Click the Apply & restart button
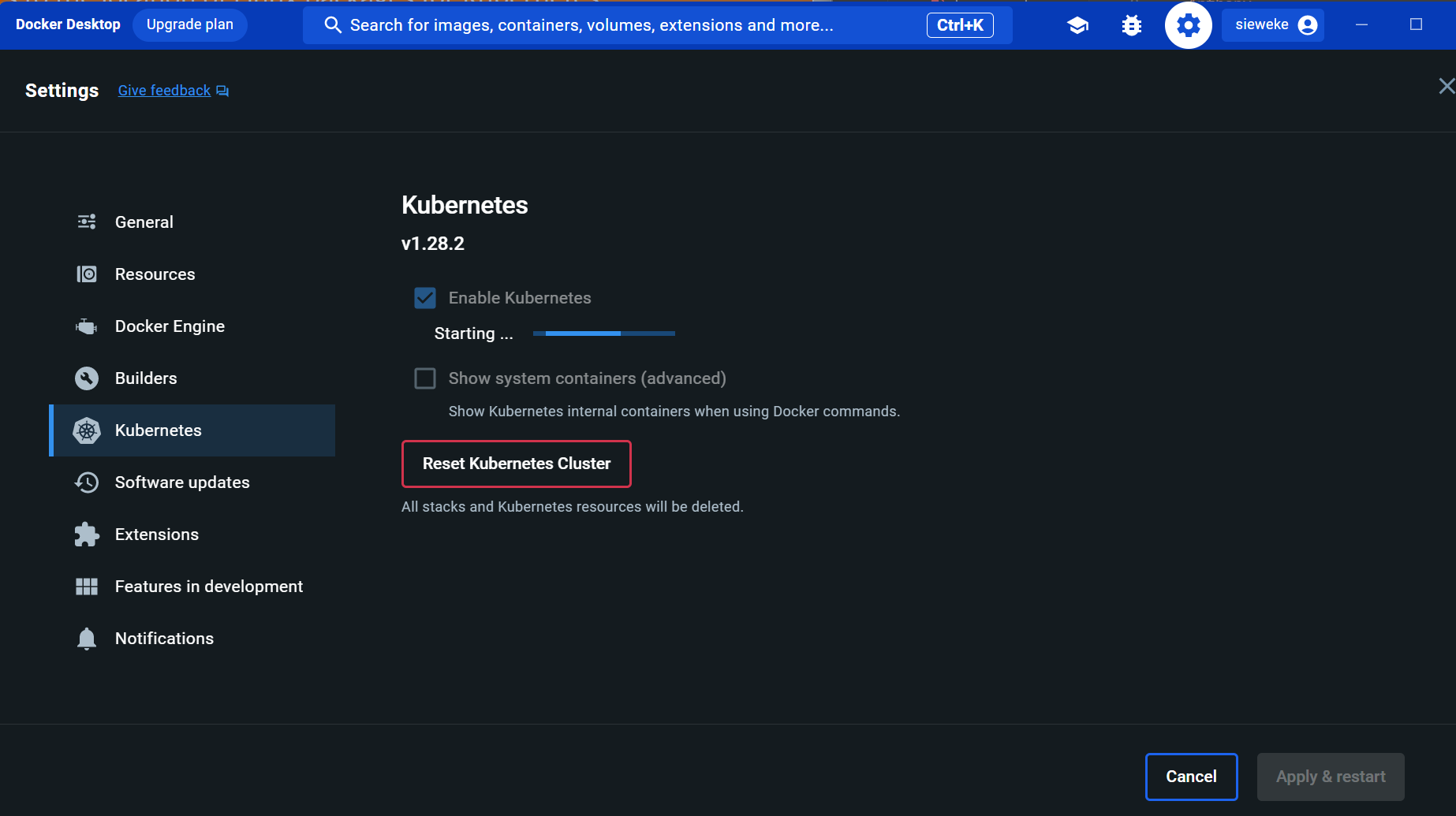 pos(1331,777)
